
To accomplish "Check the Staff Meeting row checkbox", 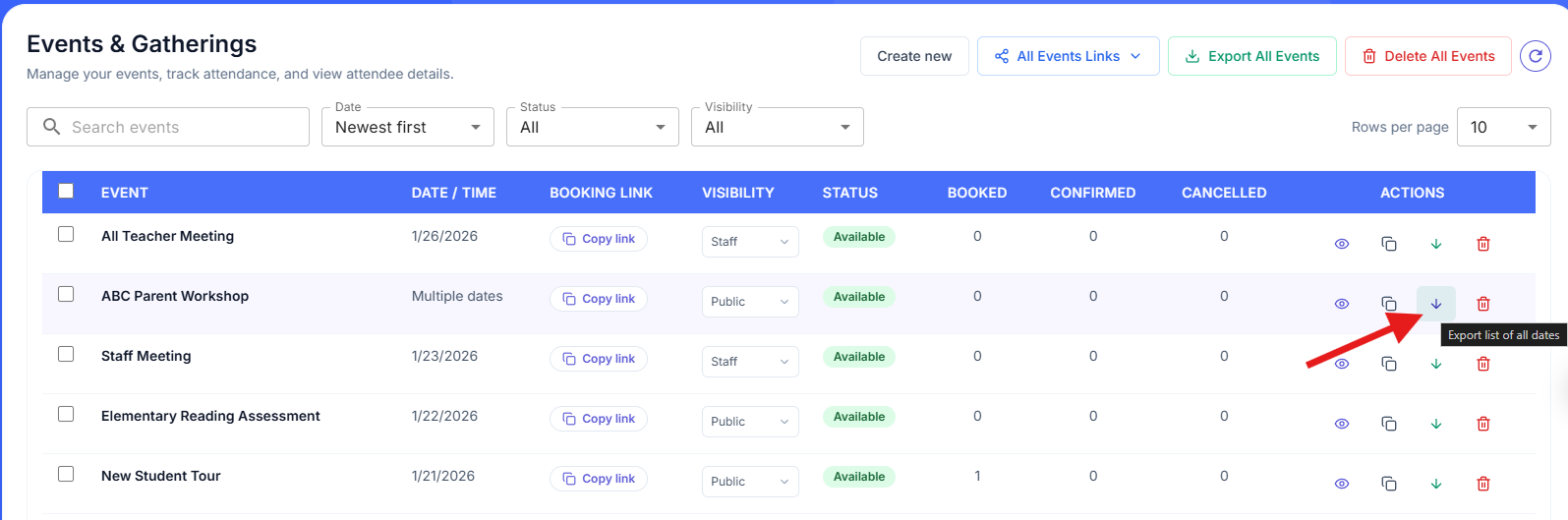I will click(66, 354).
